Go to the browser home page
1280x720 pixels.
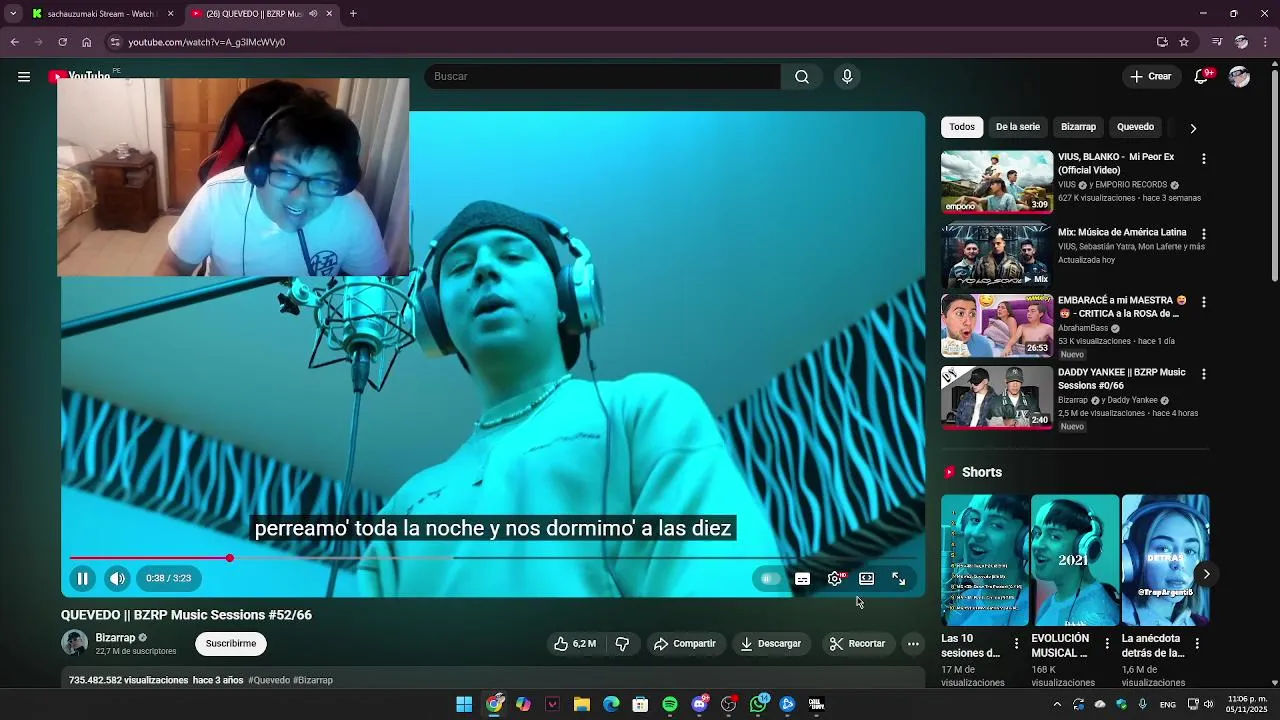coord(86,42)
